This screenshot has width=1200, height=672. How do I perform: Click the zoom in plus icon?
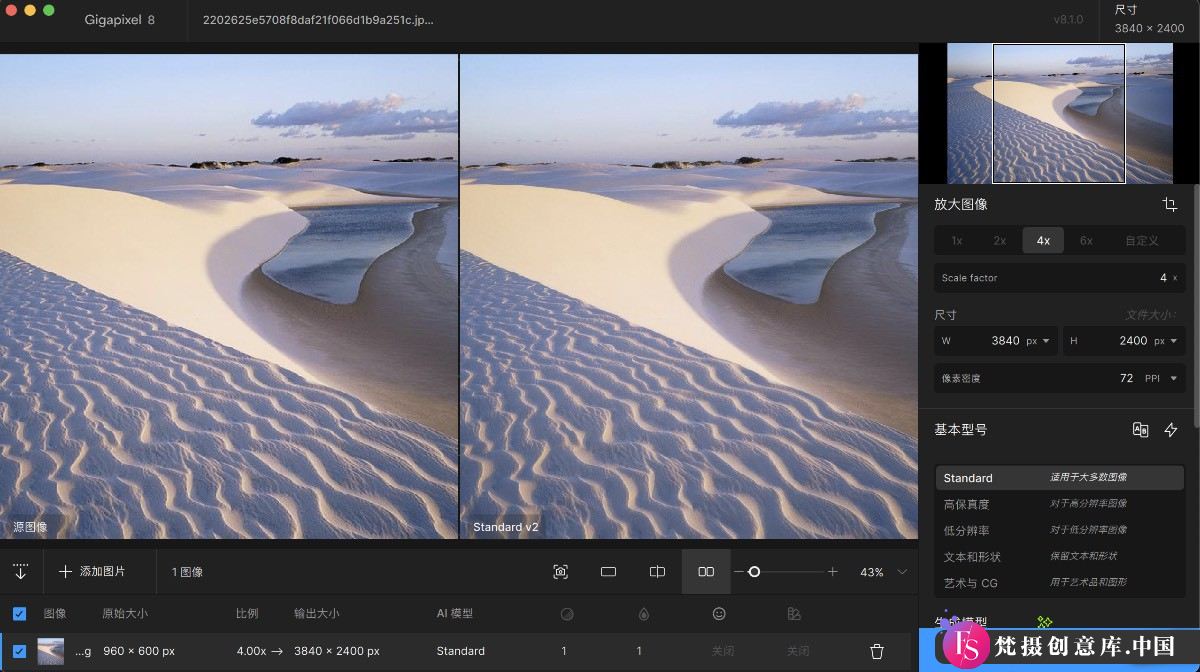[x=832, y=572]
